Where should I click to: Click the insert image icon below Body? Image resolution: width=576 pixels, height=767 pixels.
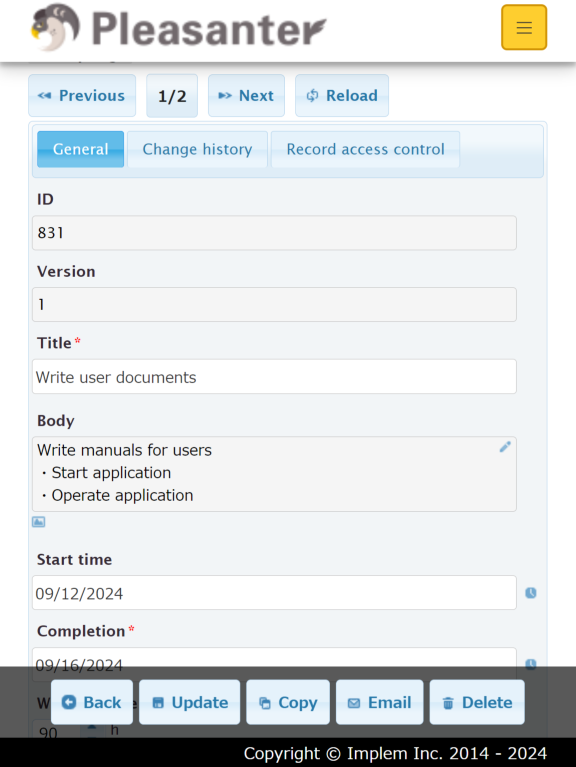39,522
